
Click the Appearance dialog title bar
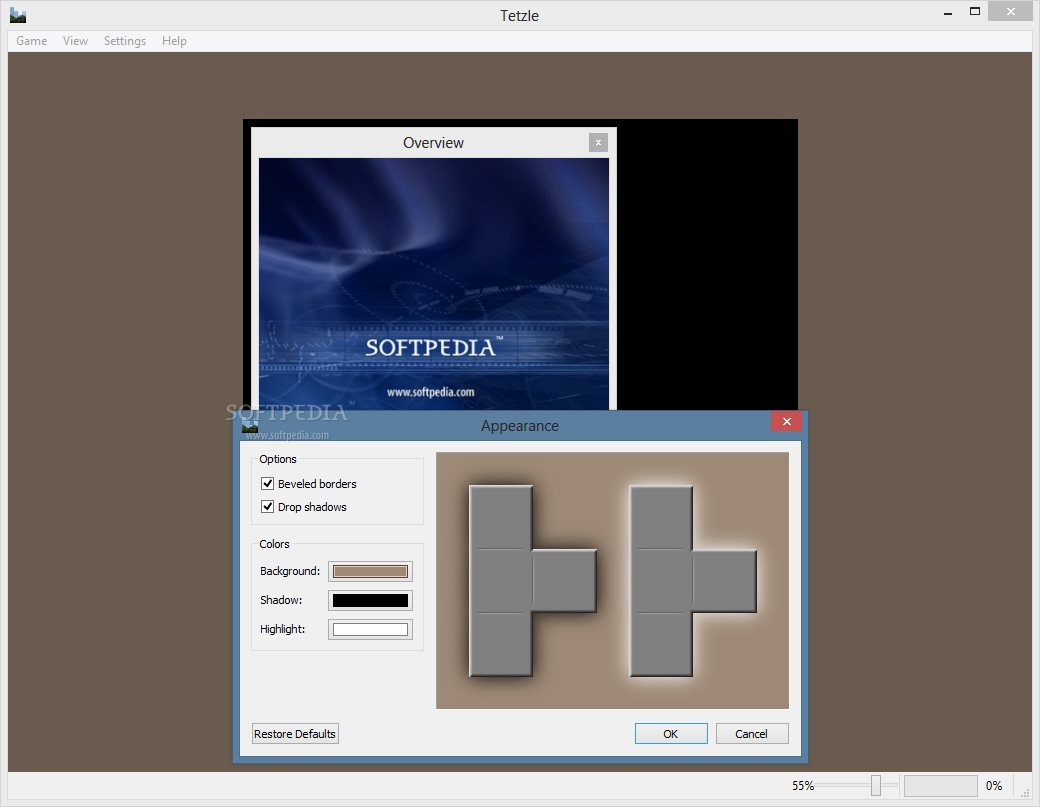point(519,426)
